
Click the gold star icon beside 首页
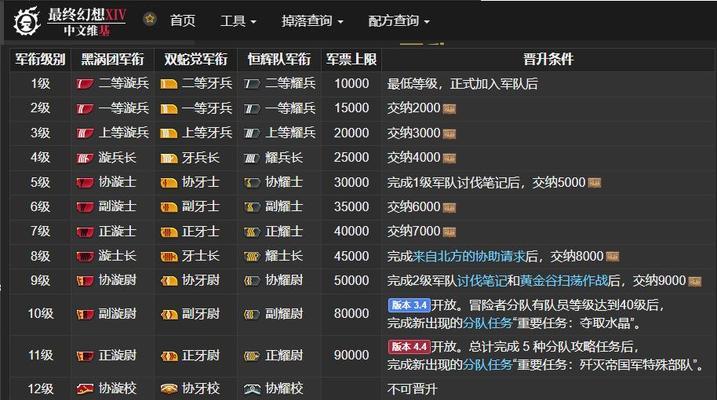click(150, 19)
